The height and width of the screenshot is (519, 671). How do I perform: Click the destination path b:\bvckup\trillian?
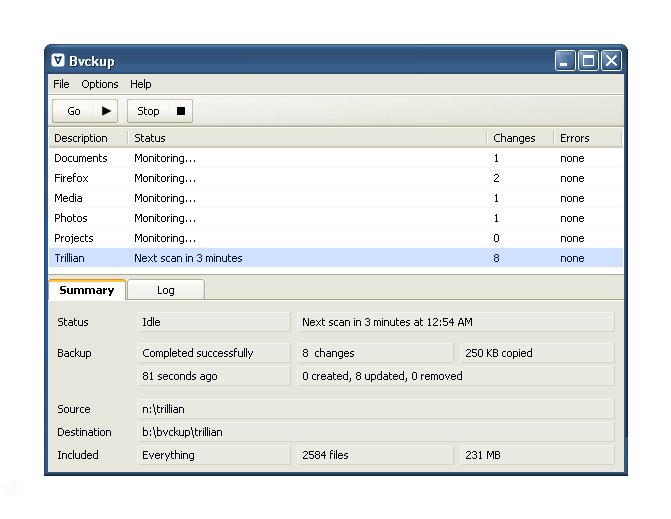[376, 432]
